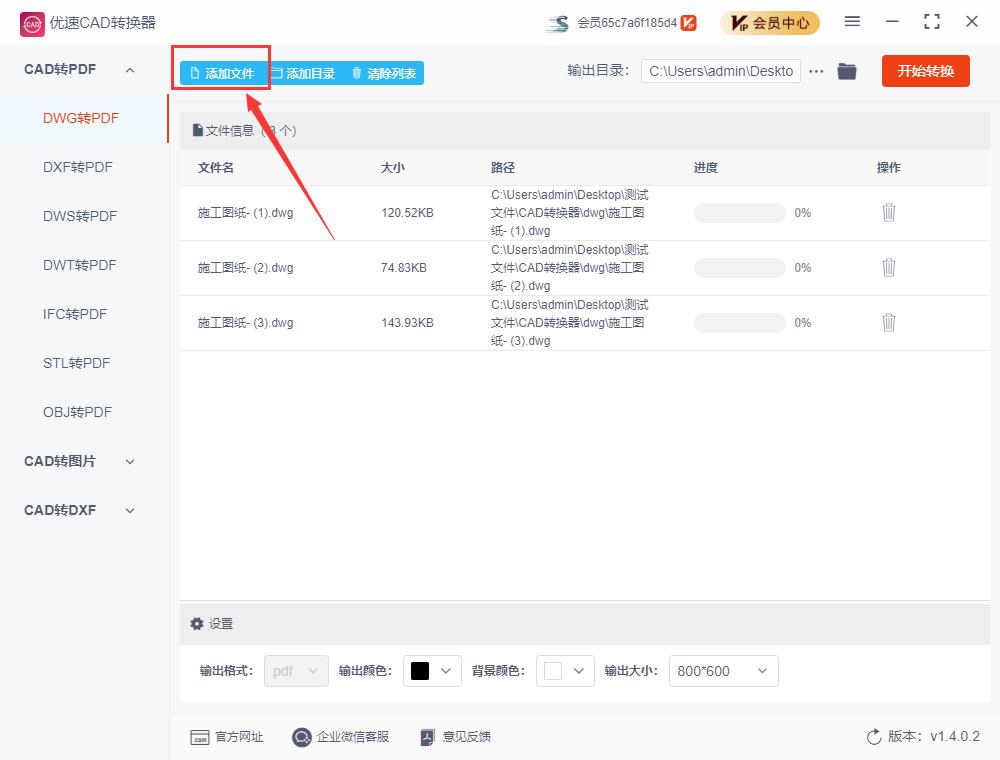This screenshot has height=760, width=1000.
Task: Delete 施工图纸-(3).dwg with its trash icon
Action: [x=888, y=322]
